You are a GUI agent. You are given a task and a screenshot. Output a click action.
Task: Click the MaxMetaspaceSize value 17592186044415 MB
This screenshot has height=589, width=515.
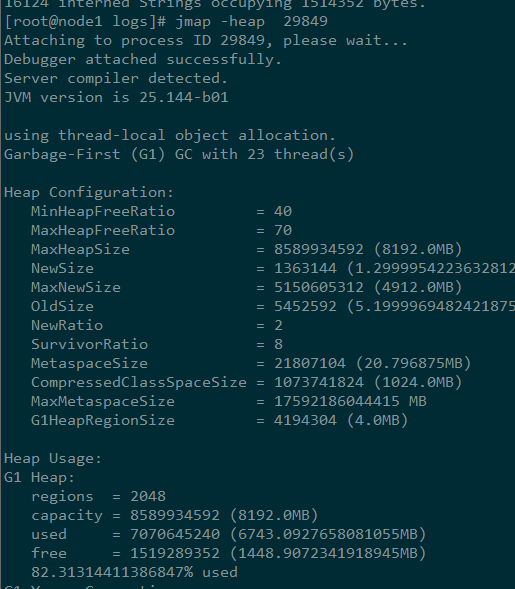(x=350, y=401)
